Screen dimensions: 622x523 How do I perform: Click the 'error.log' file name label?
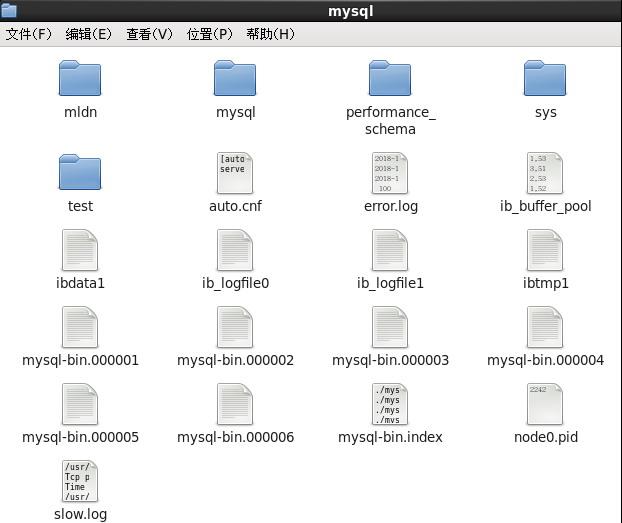pyautogui.click(x=391, y=206)
